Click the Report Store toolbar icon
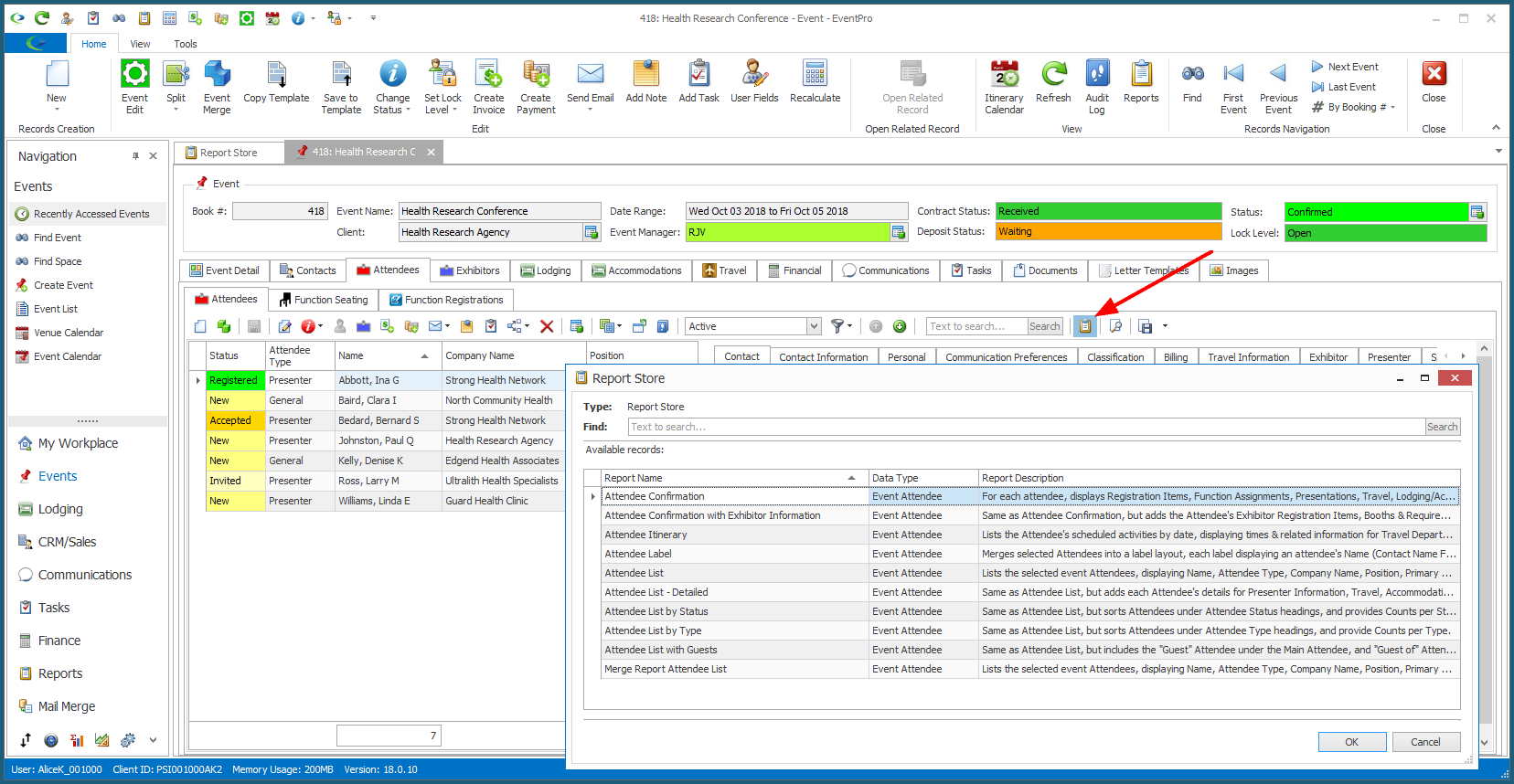 coord(1084,326)
